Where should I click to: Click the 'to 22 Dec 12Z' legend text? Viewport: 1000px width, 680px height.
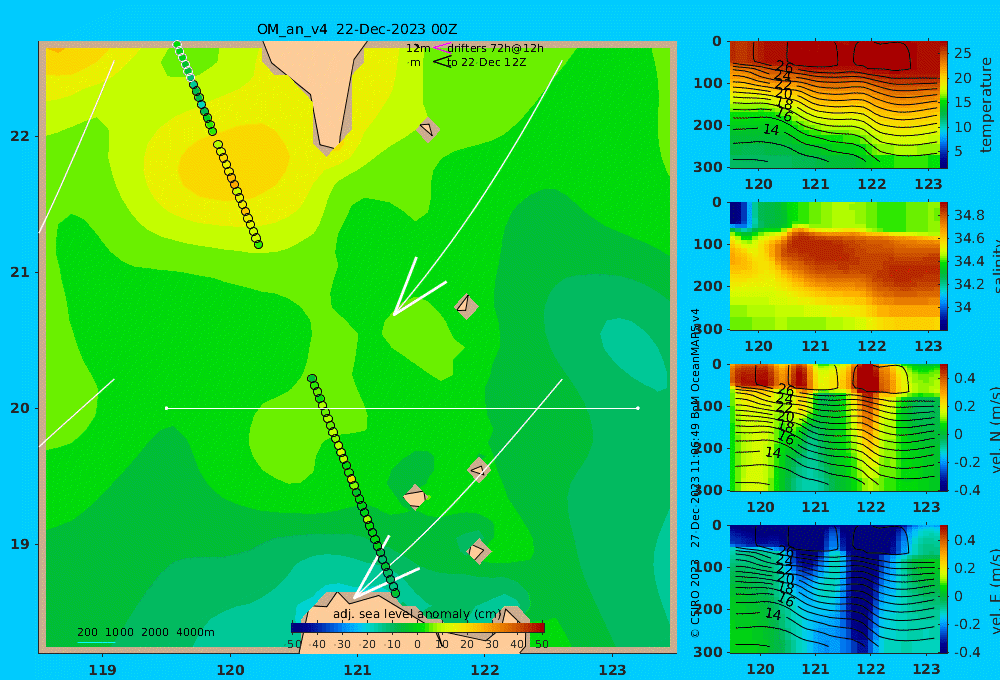(487, 63)
